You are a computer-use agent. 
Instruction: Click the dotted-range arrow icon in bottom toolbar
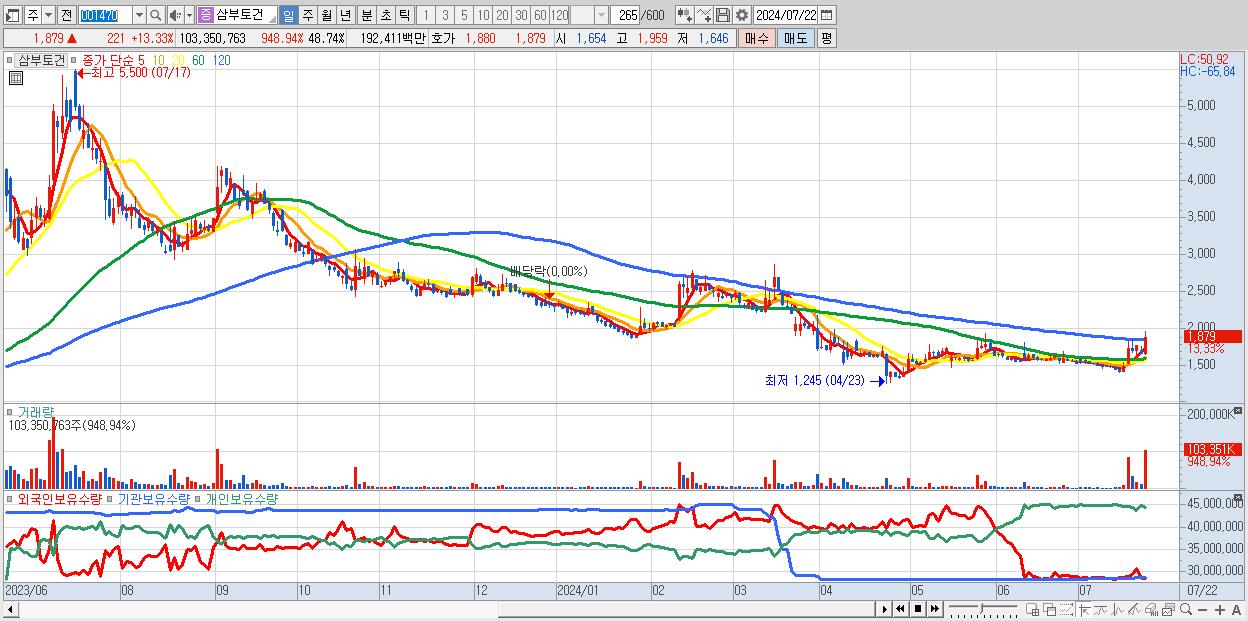tap(1066, 610)
